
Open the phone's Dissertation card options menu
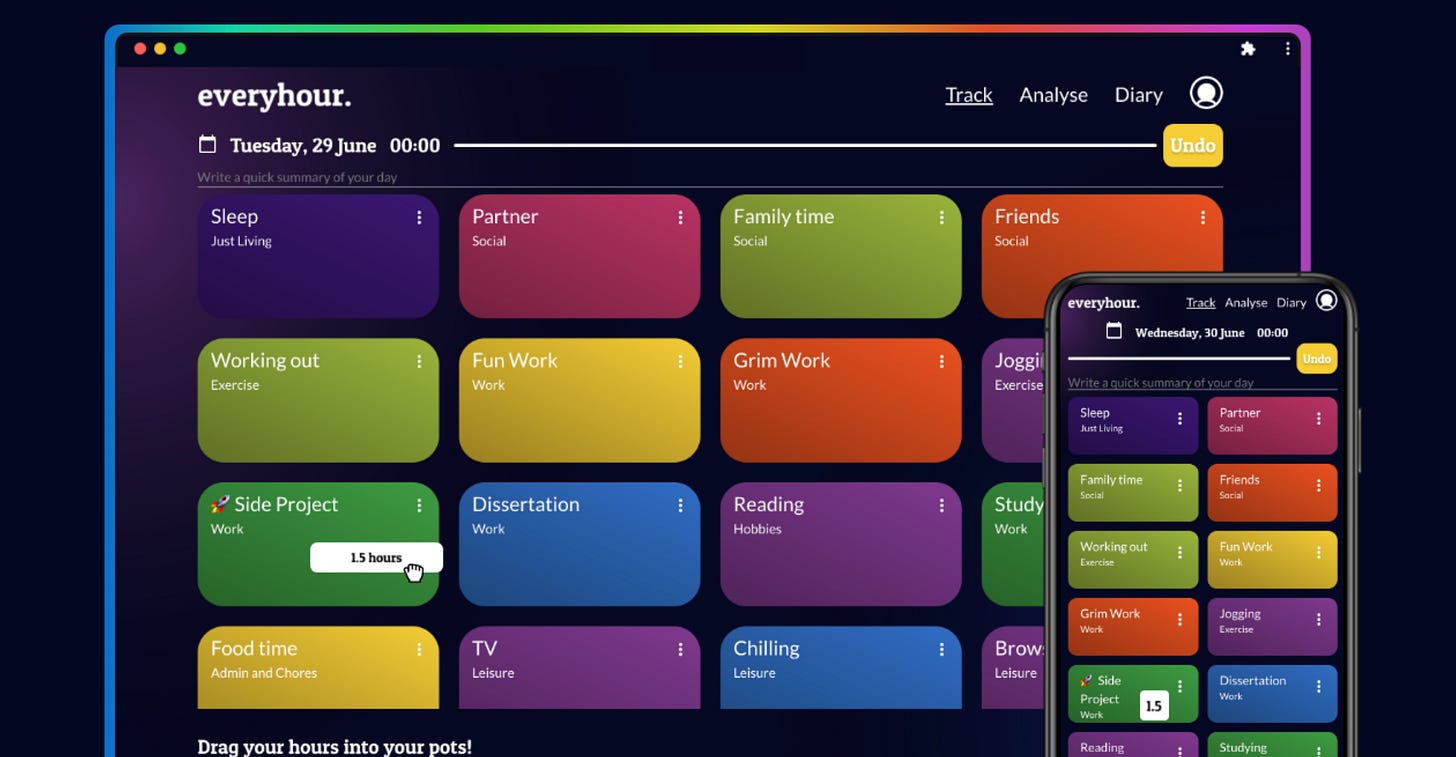coord(1319,687)
